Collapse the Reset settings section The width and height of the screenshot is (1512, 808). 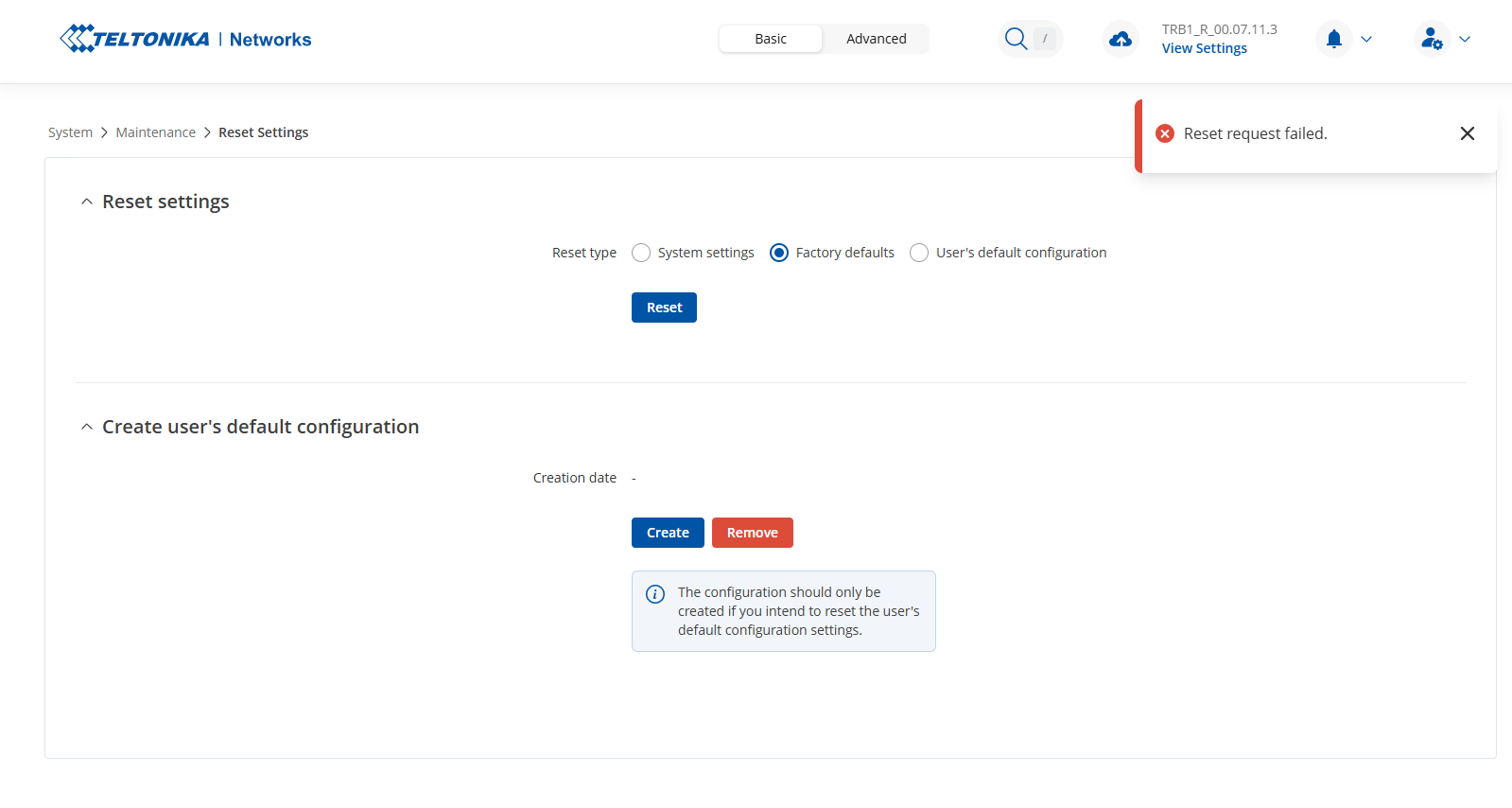click(87, 202)
